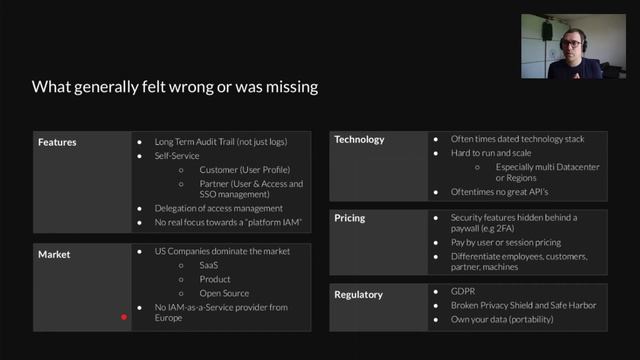Select 'Hard to run and scale' bullet
This screenshot has width=640, height=360.
click(491, 153)
